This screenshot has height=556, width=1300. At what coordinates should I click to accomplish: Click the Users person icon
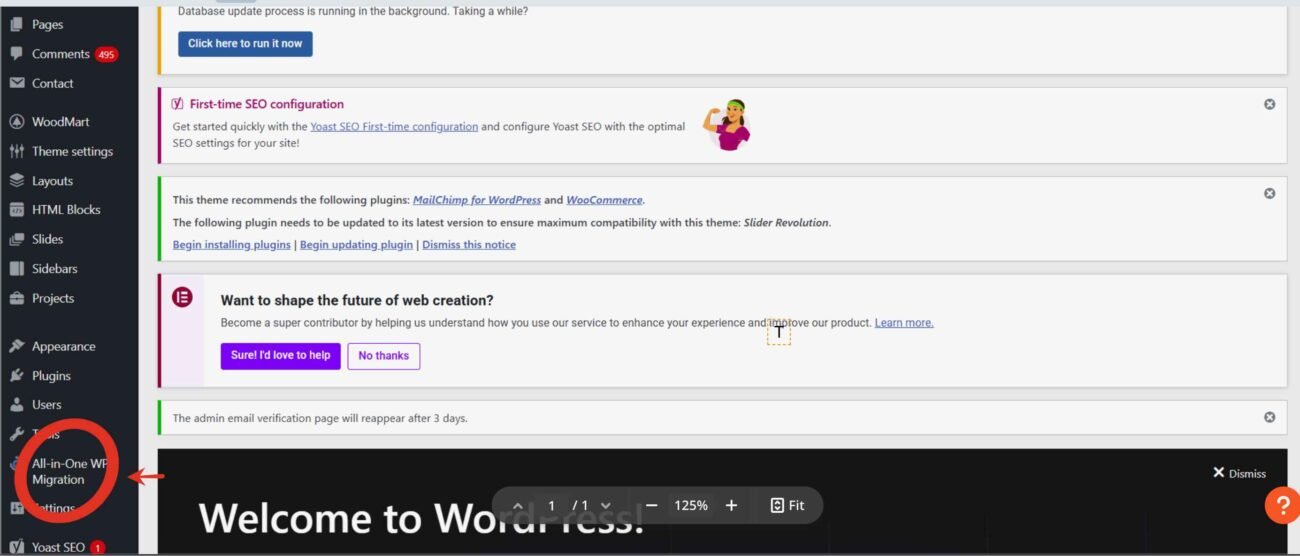click(16, 405)
